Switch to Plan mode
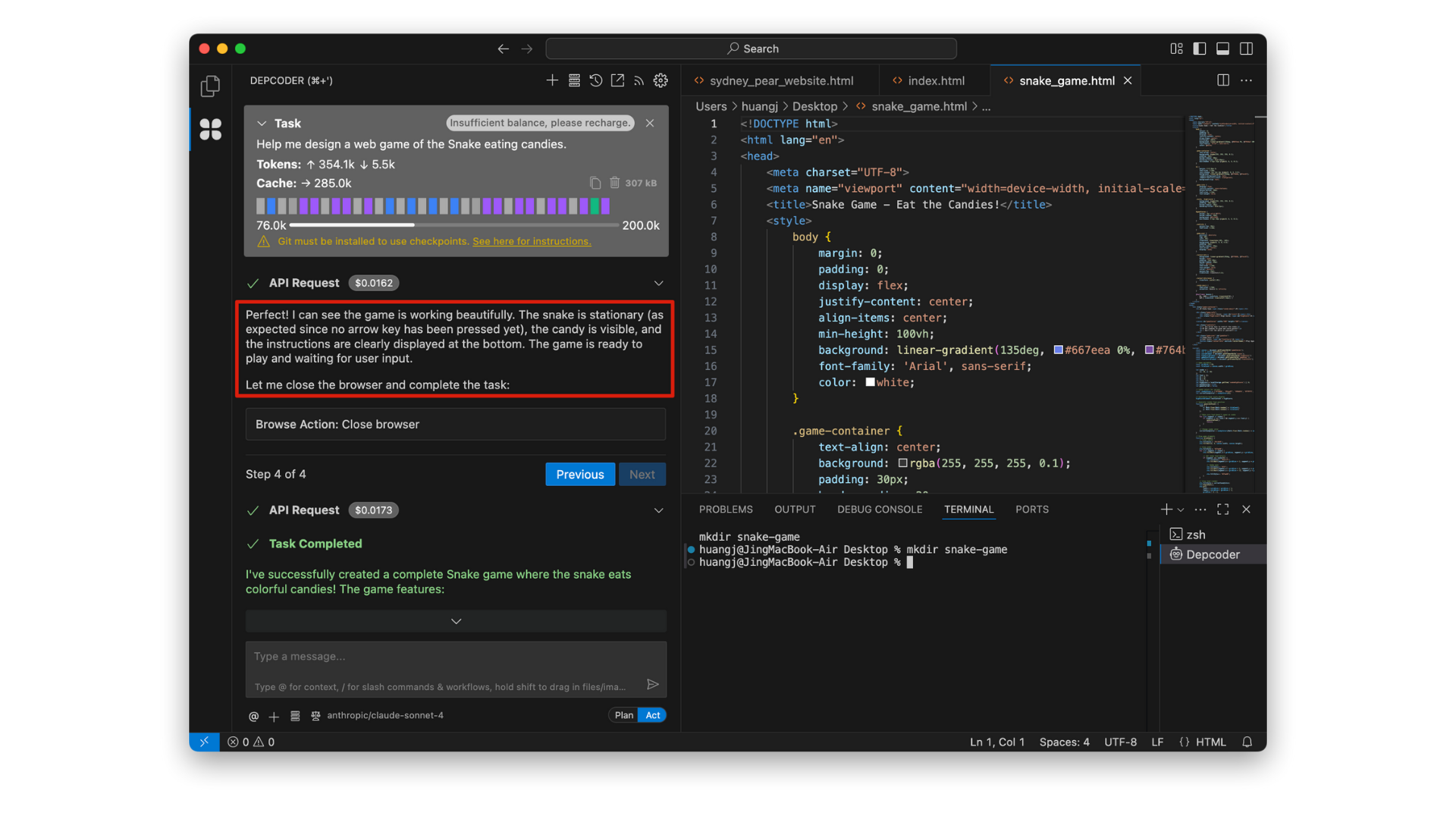Viewport: 1456px width, 819px height. 623,715
